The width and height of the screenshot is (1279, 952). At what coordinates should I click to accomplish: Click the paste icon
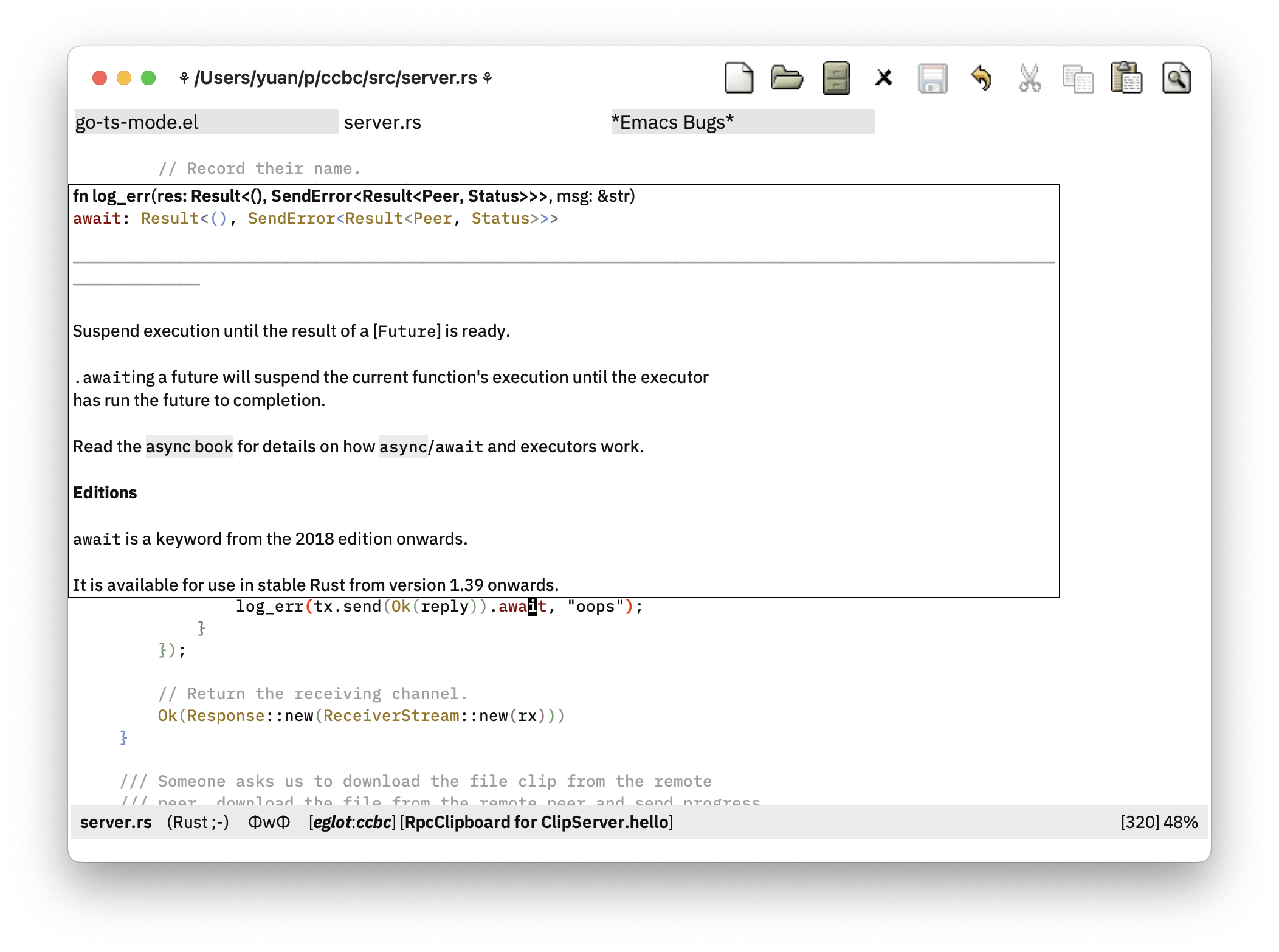coord(1127,78)
